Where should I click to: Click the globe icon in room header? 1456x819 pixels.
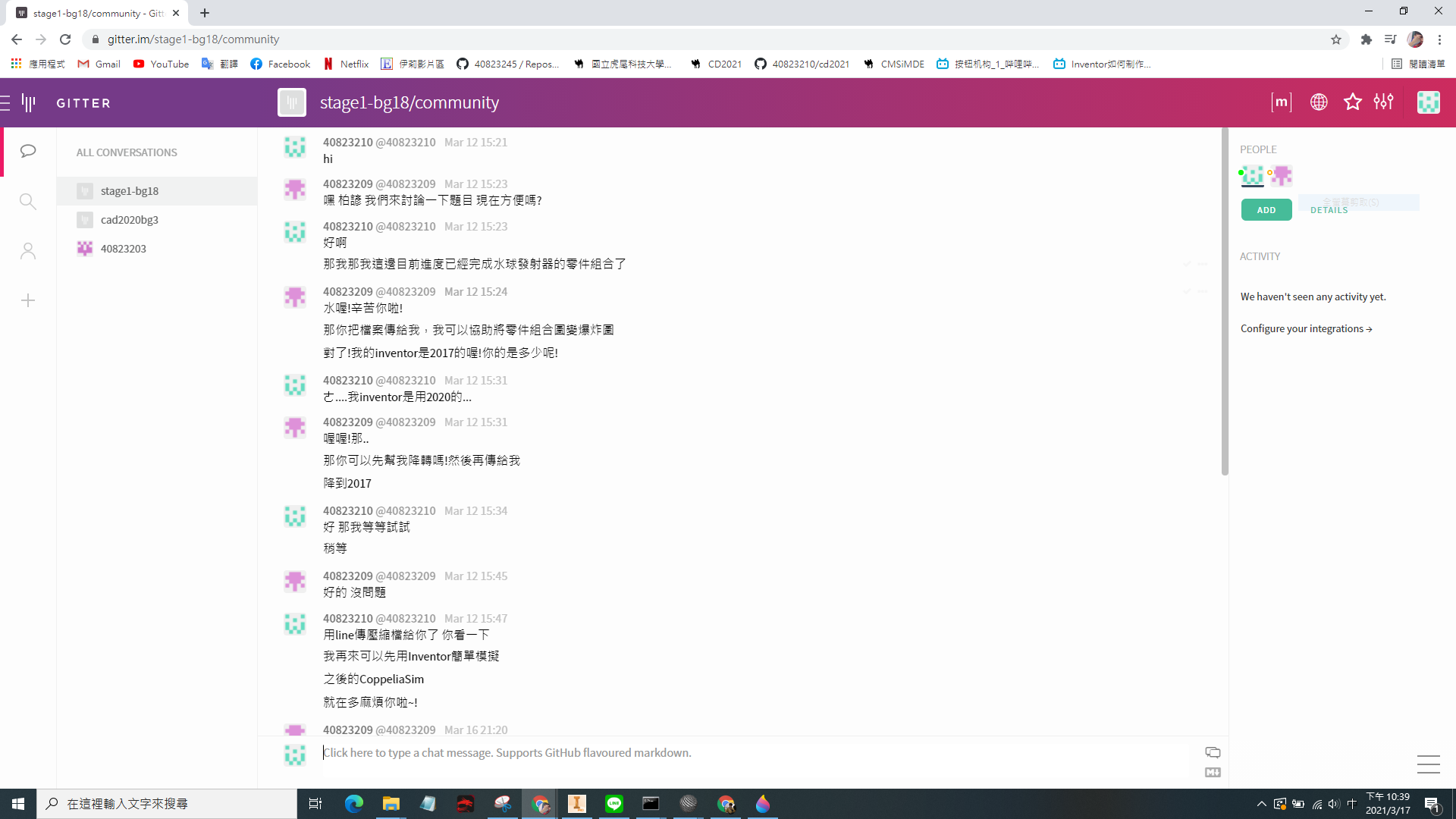[1319, 102]
